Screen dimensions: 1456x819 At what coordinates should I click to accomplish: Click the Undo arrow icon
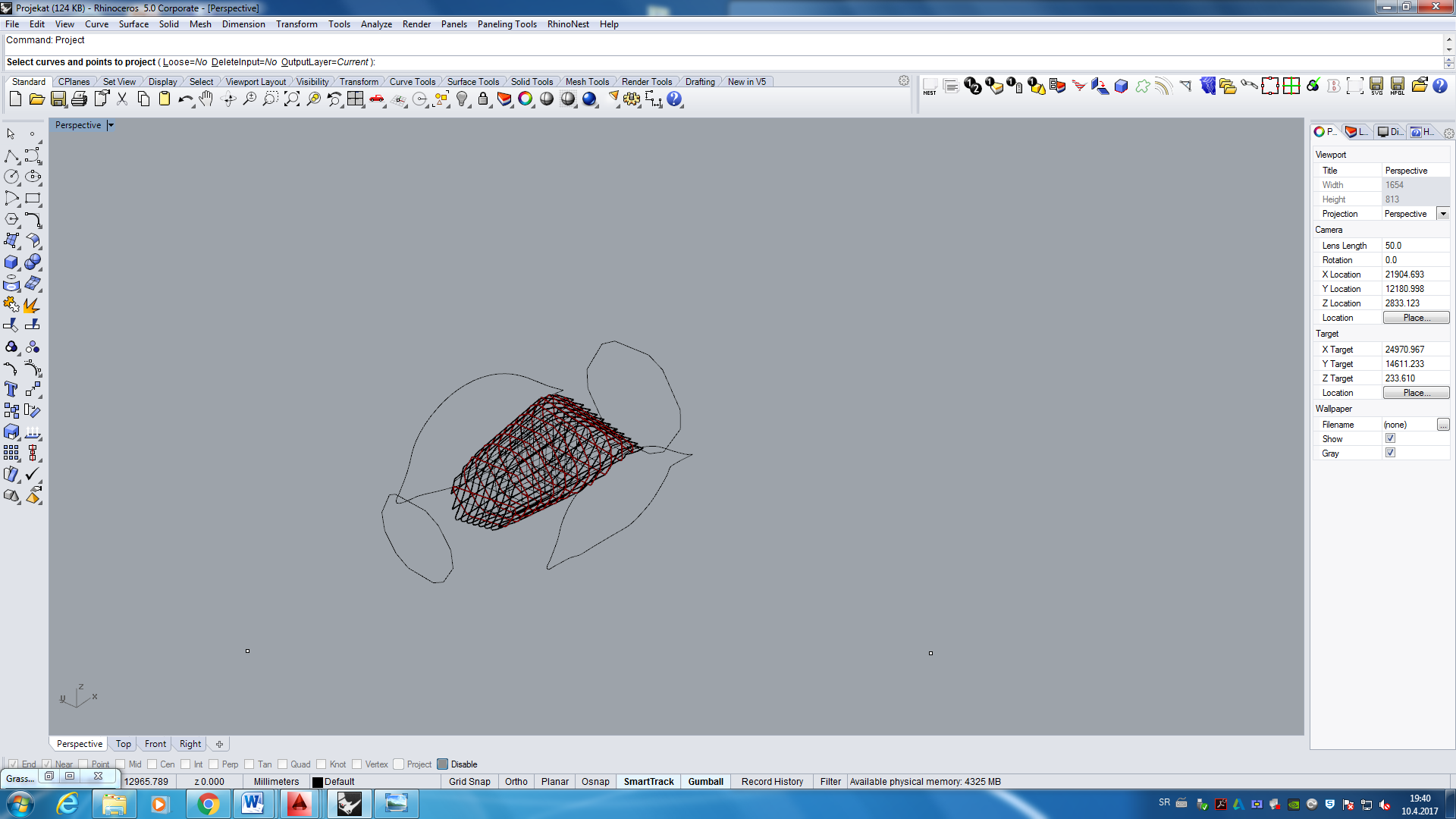point(185,99)
